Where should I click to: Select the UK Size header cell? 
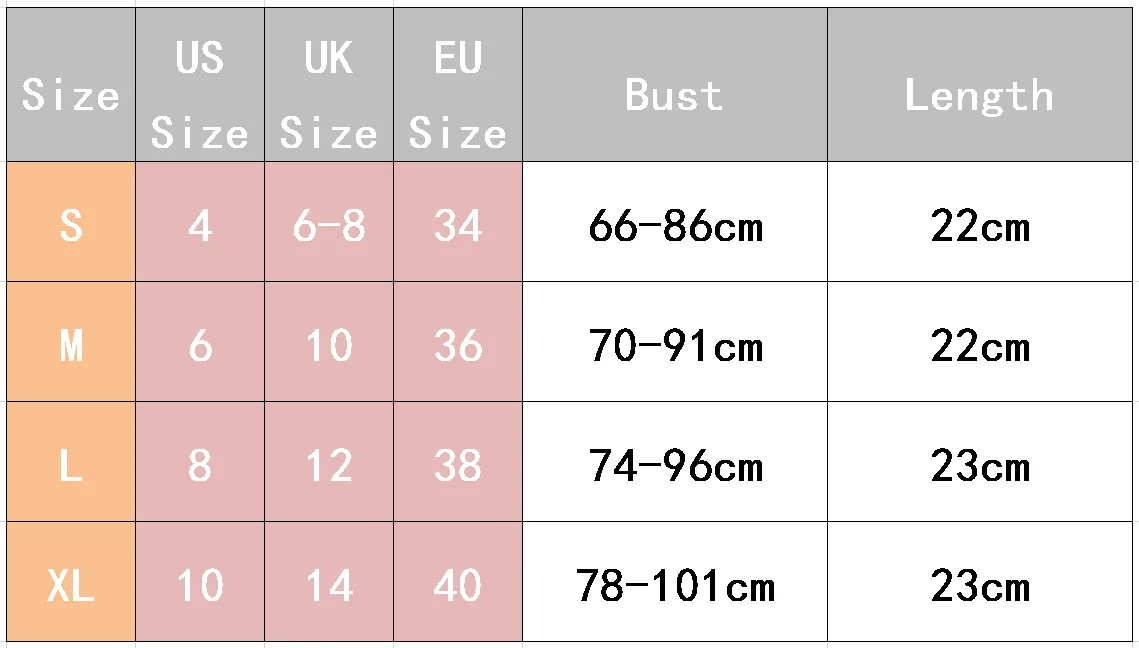[329, 85]
